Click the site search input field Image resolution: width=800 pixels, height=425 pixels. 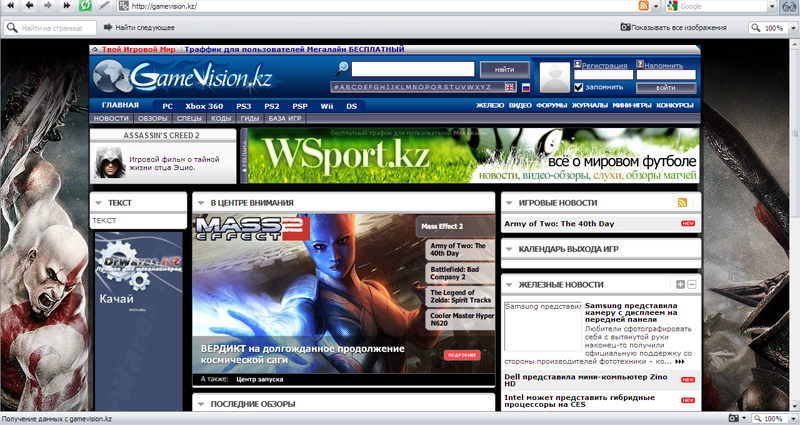(x=413, y=69)
